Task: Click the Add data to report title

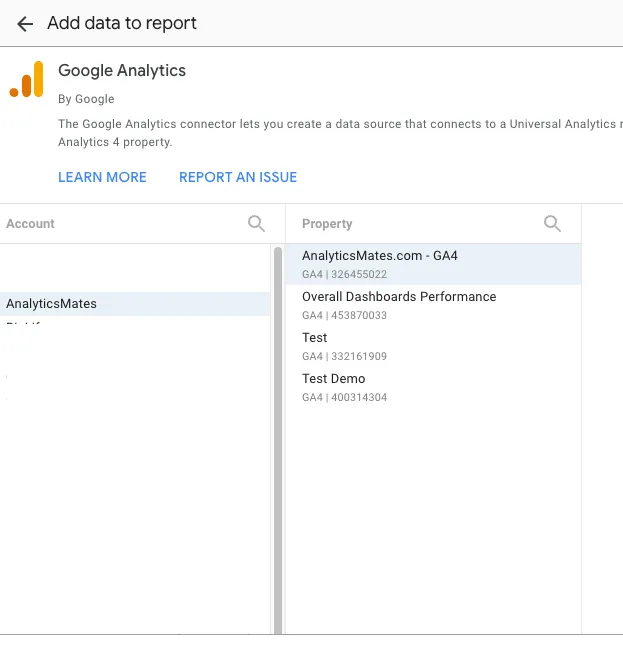Action: (122, 23)
